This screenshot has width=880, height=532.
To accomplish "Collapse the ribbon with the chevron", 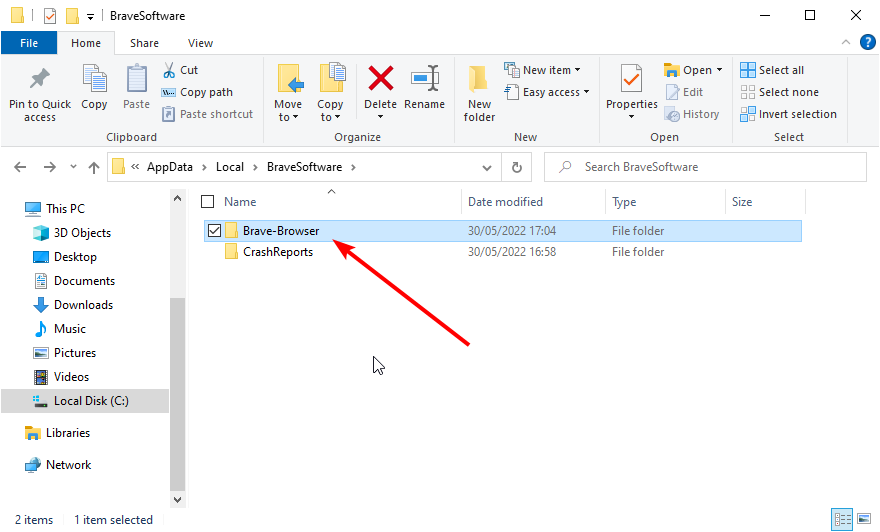I will pos(846,43).
